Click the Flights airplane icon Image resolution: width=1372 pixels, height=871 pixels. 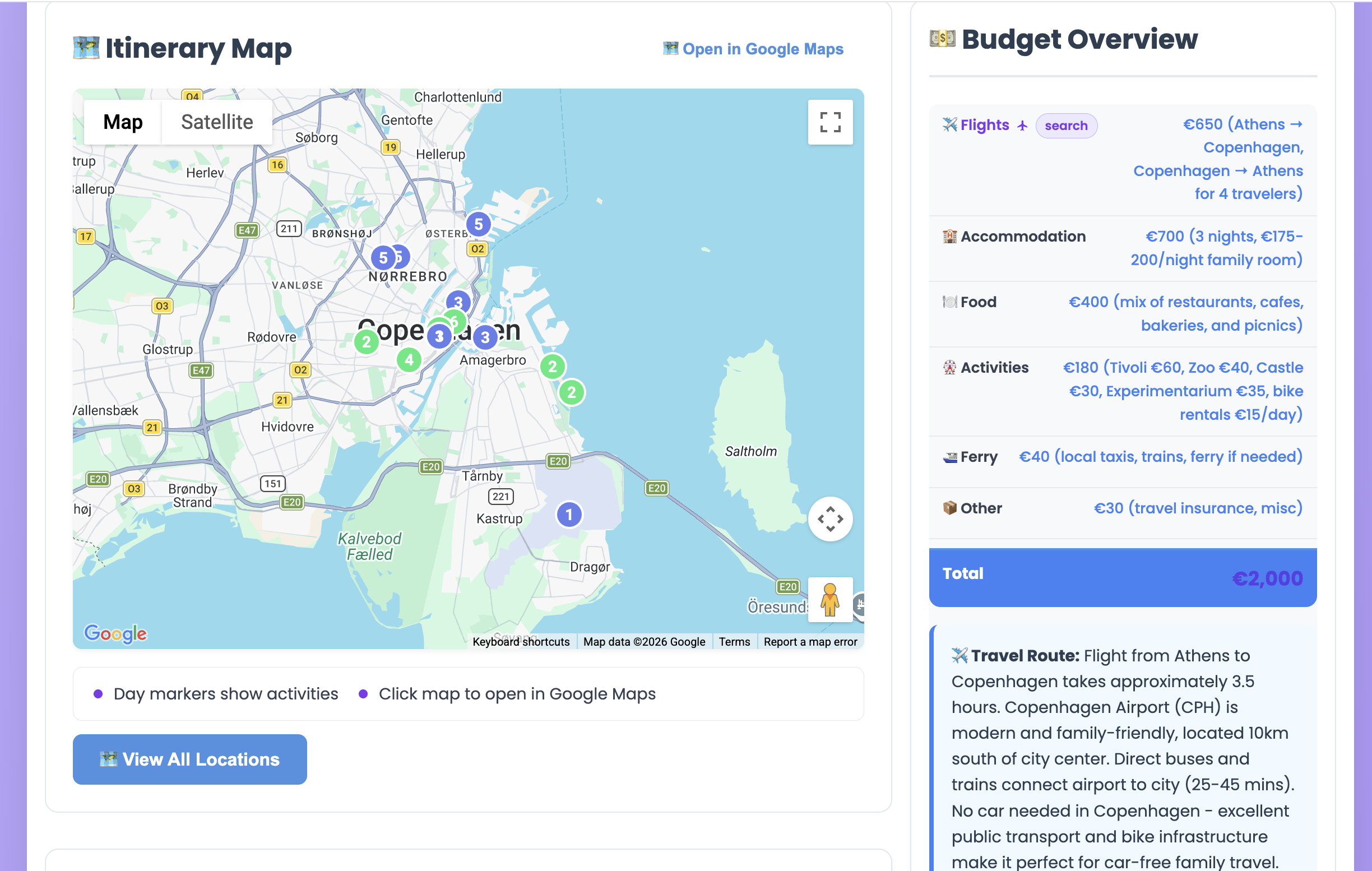[x=949, y=125]
